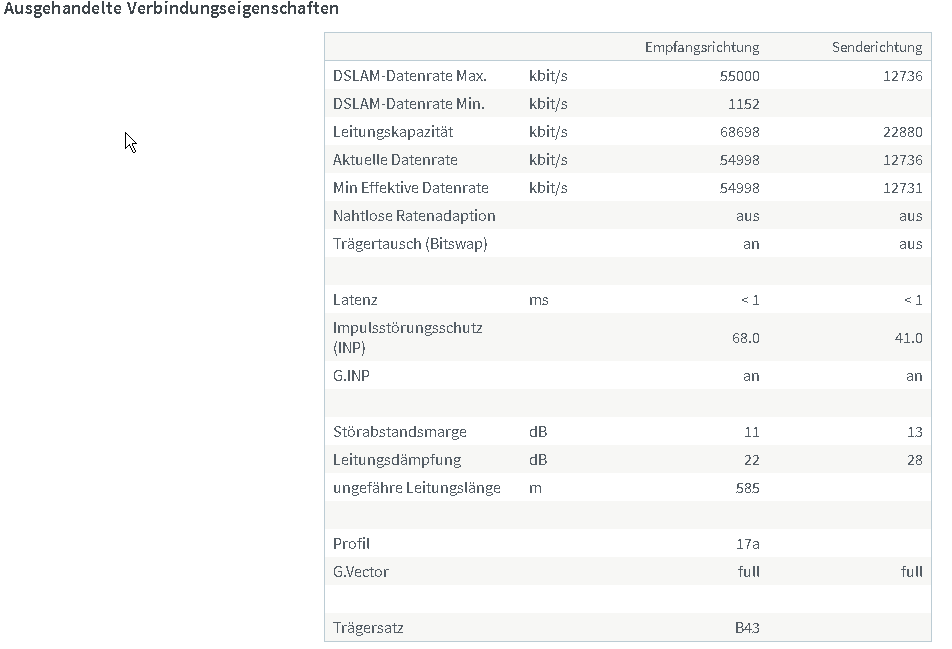Click the Störabstandsmarge label
Viewport: 952px width, 649px height.
tap(400, 432)
